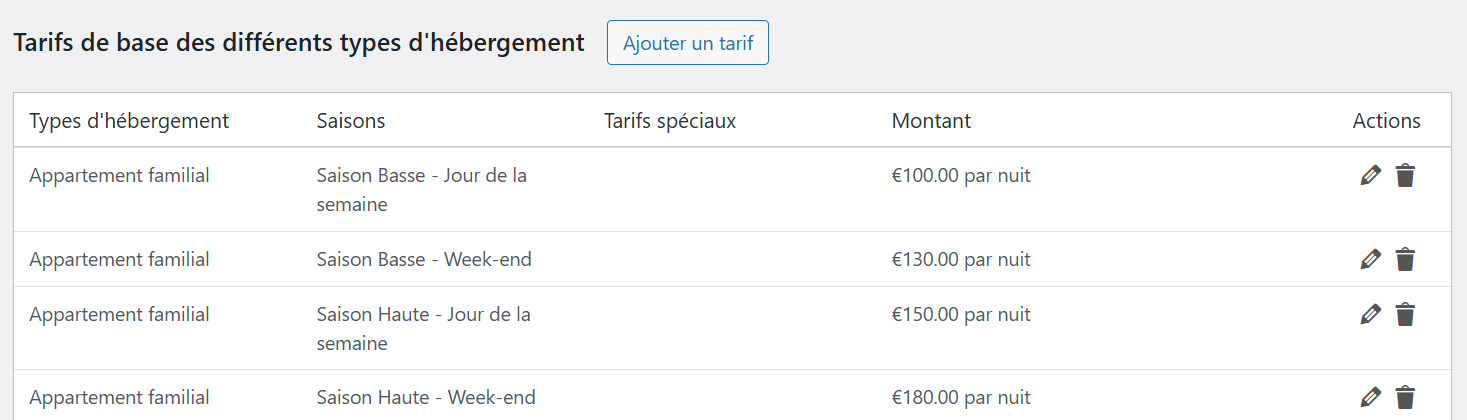Click the page heading Tarifs de base
1467x420 pixels.
pos(298,43)
